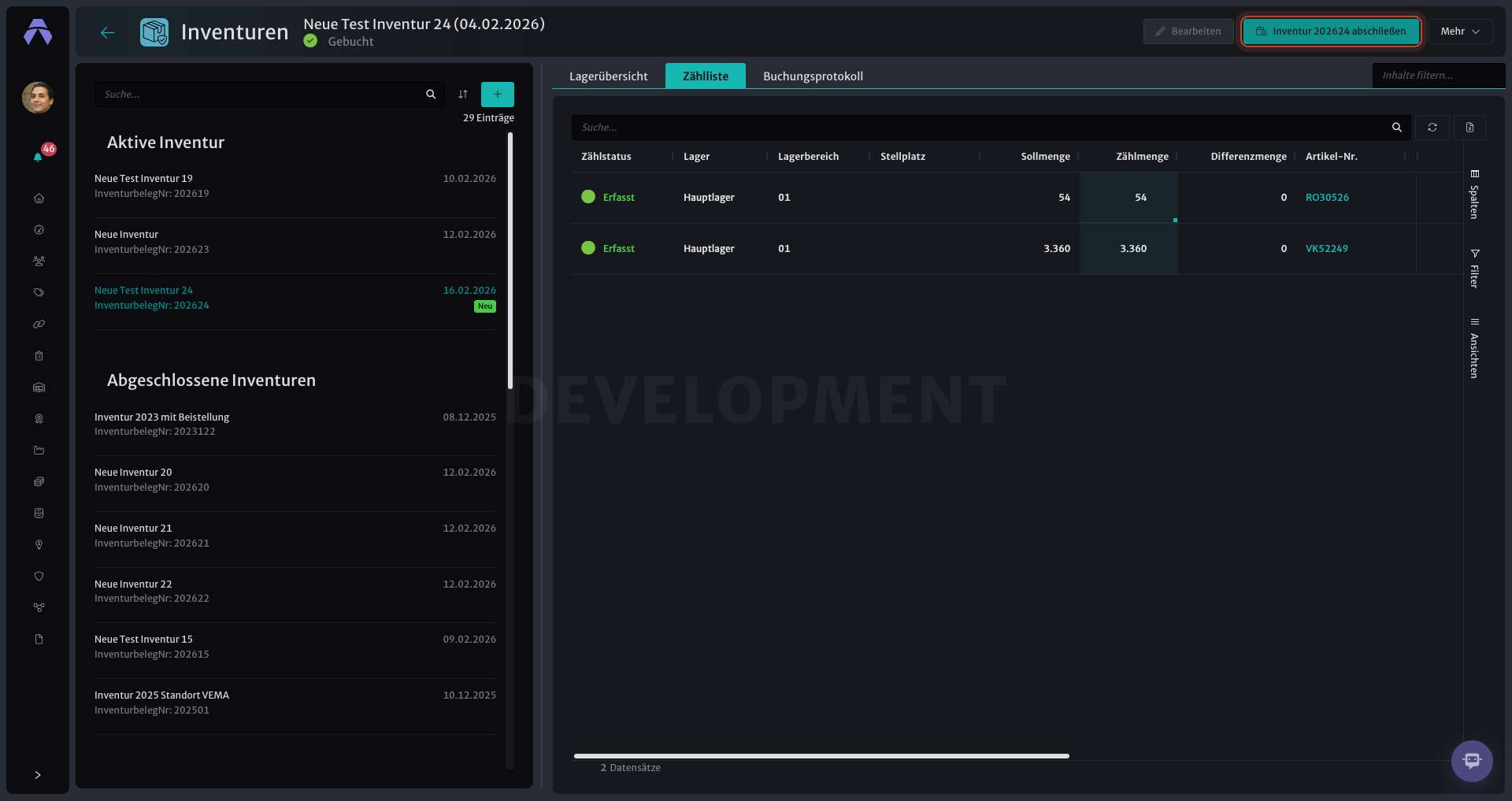This screenshot has width=1512, height=801.
Task: Open notifications bell with 46 badge
Action: 39,157
